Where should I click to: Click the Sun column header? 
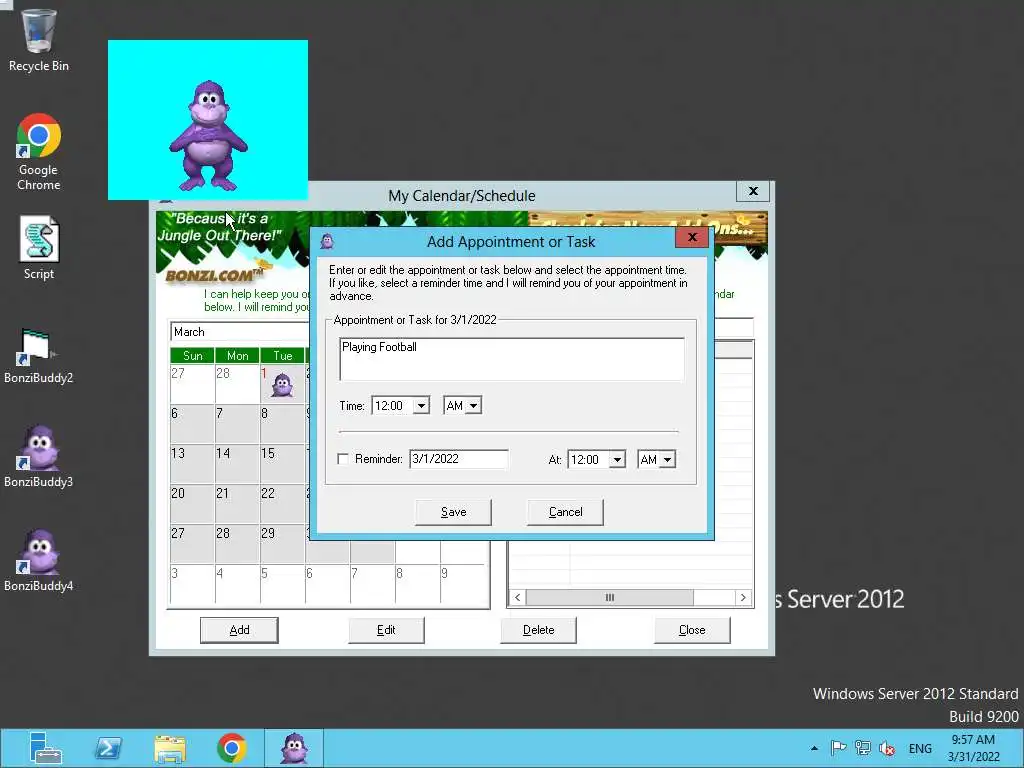click(x=192, y=356)
